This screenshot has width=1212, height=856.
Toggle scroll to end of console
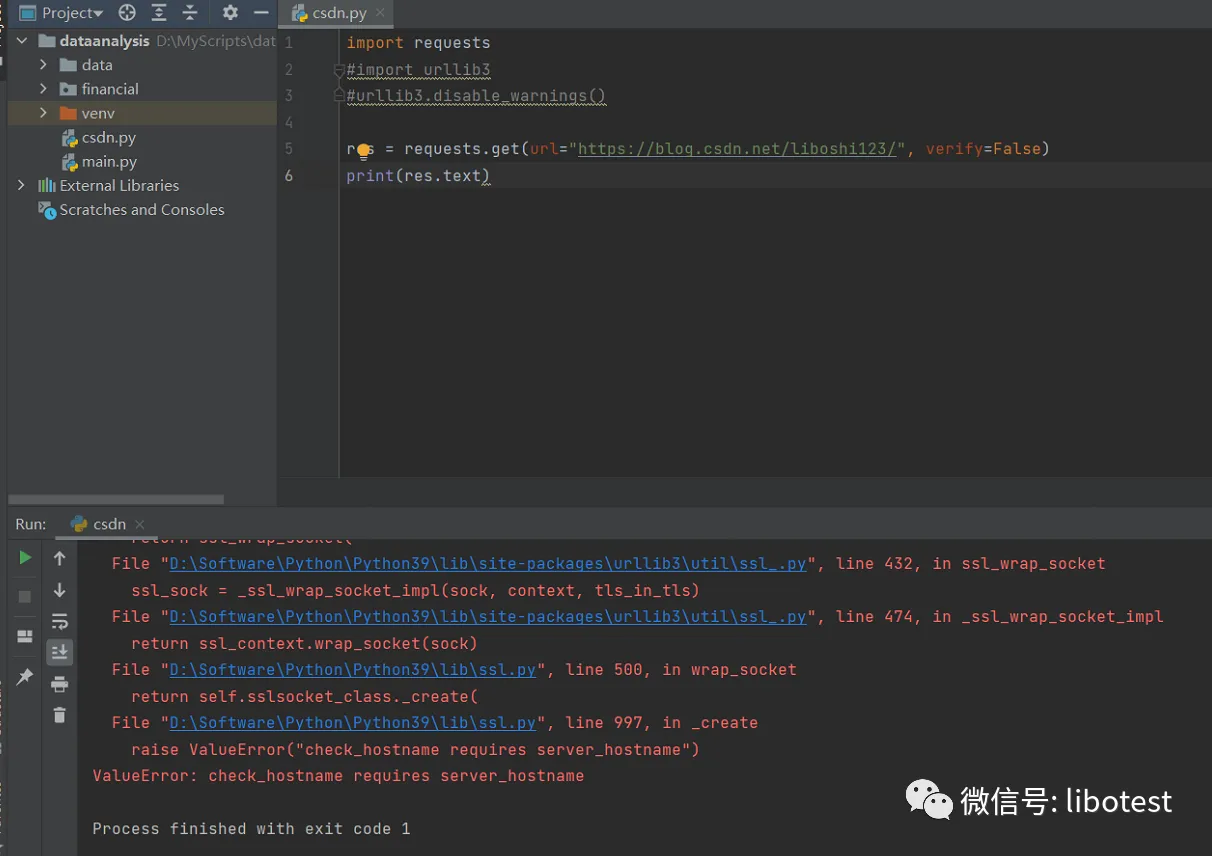(59, 653)
